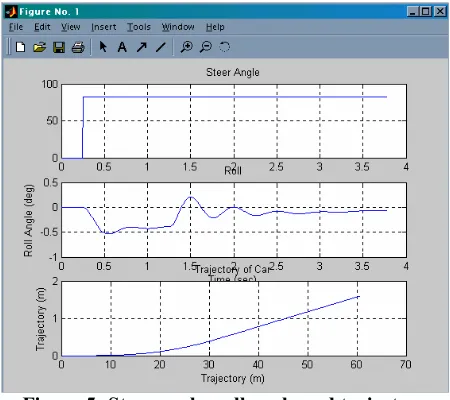The image size is (450, 400).
Task: Click the '-0.5' tick on Roll axis
Action: (49, 232)
